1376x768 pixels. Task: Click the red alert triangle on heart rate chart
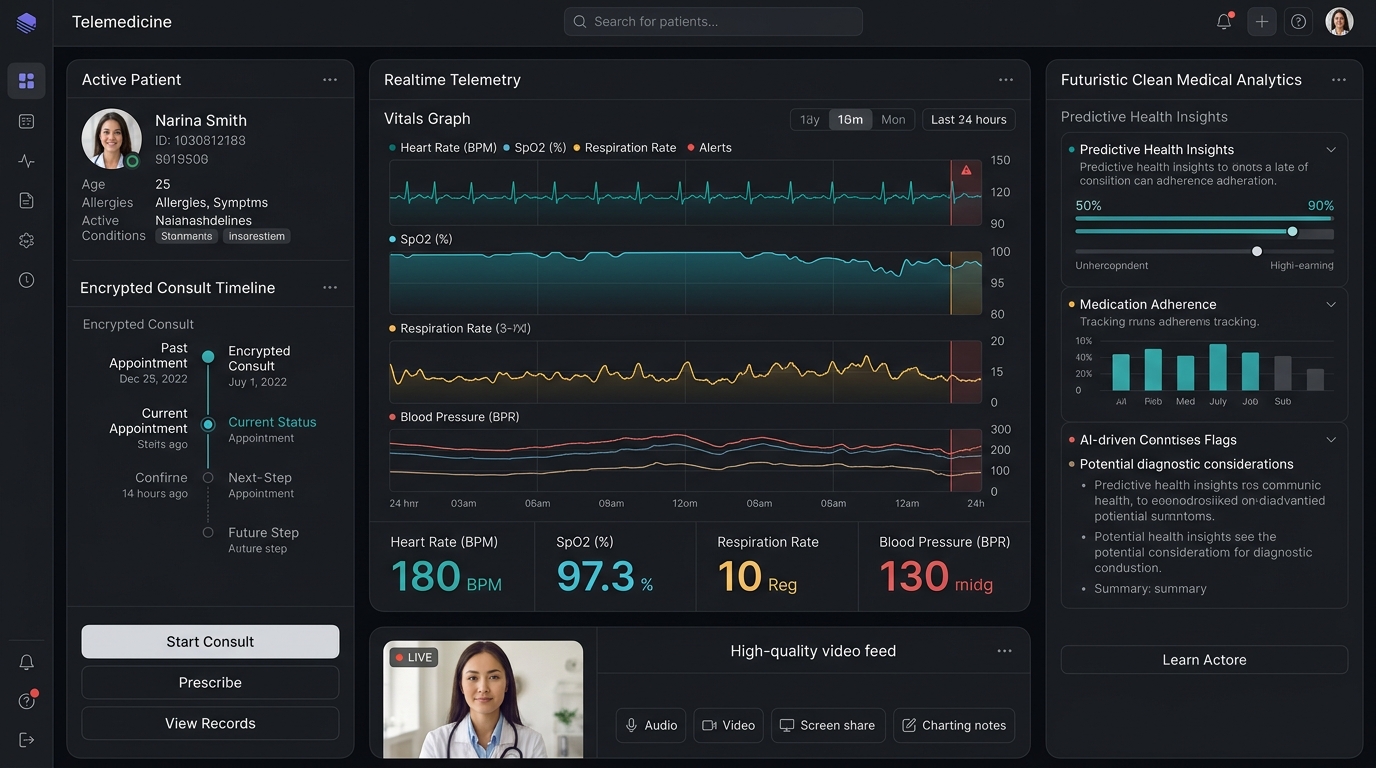(x=966, y=171)
